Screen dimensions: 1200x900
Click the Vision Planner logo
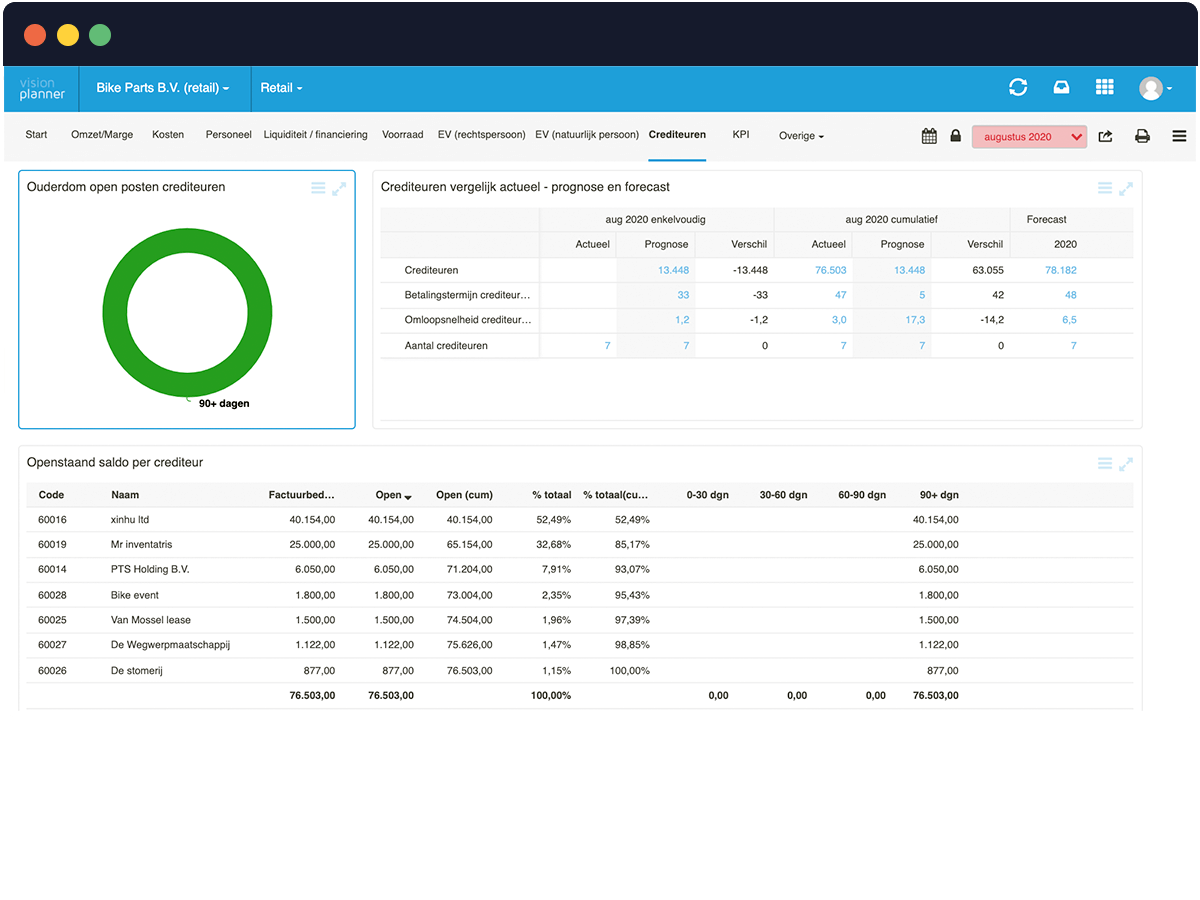click(x=42, y=88)
